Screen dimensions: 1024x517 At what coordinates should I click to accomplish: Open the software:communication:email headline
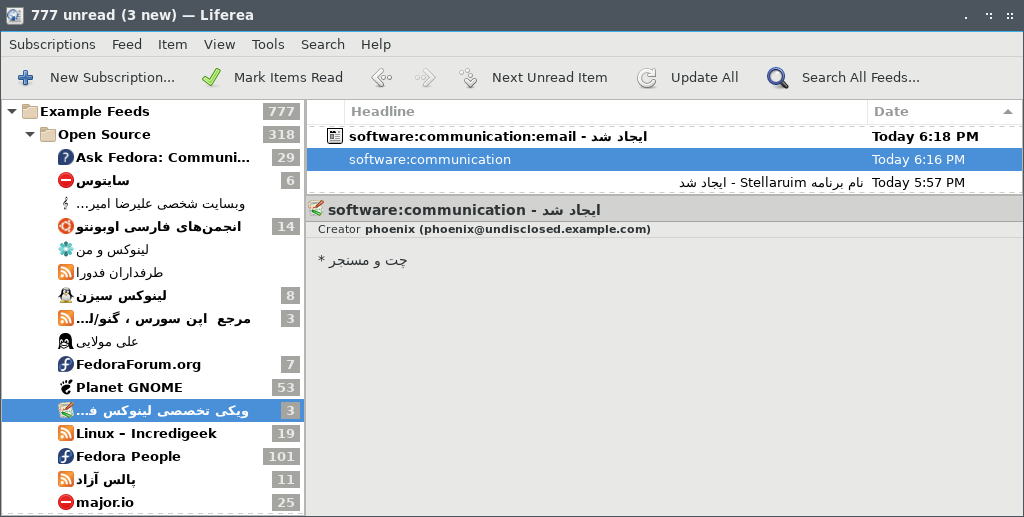(497, 137)
